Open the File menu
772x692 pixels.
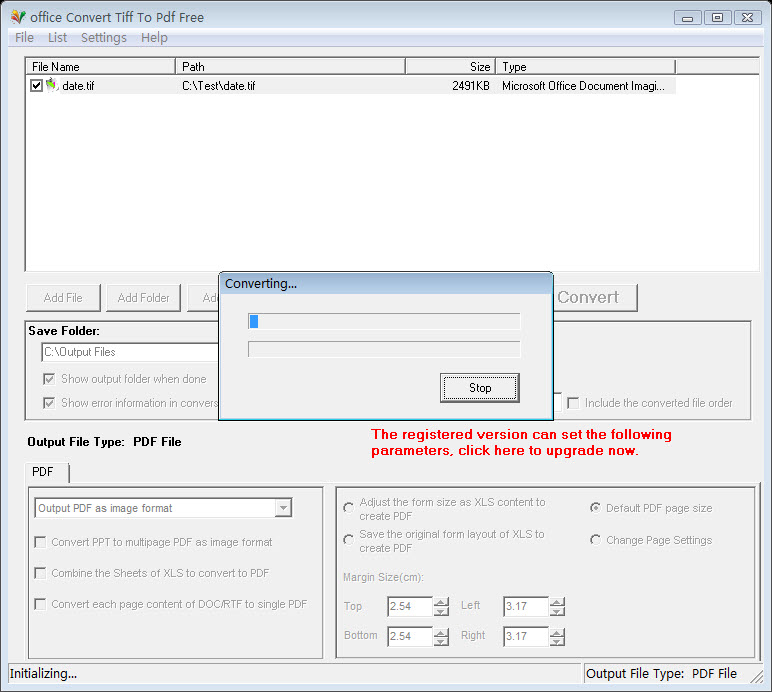(x=24, y=37)
